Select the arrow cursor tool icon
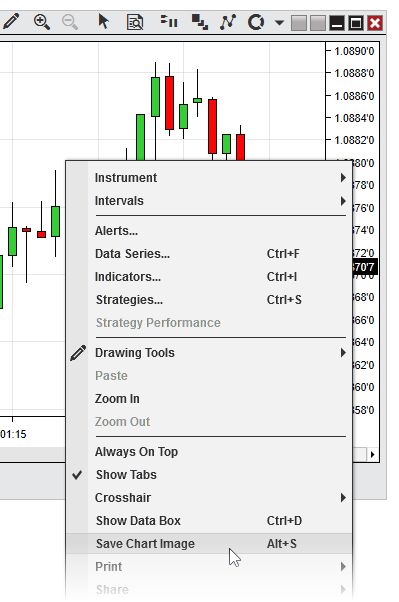This screenshot has width=399, height=602. [x=103, y=21]
